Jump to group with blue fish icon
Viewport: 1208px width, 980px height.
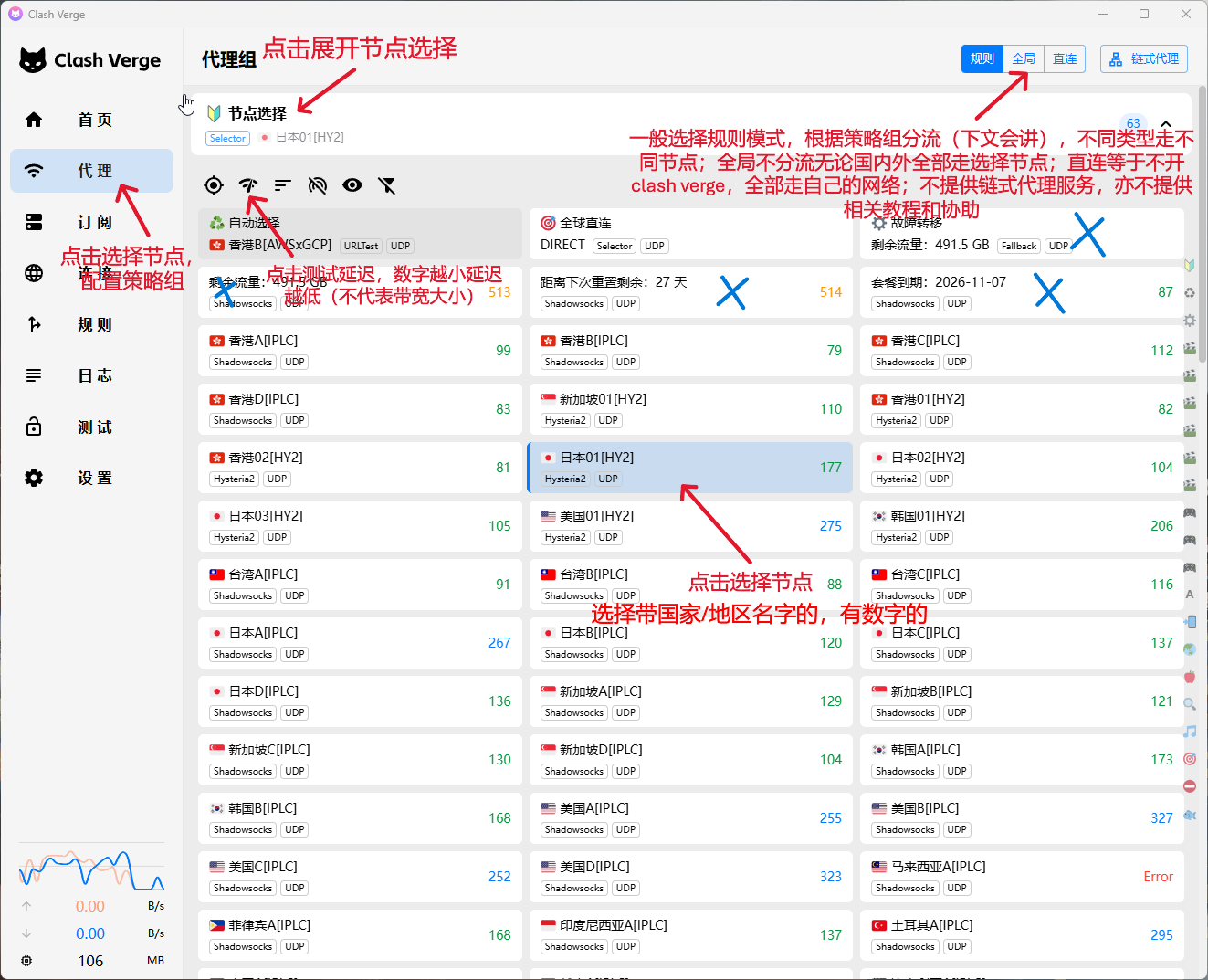coord(1190,815)
